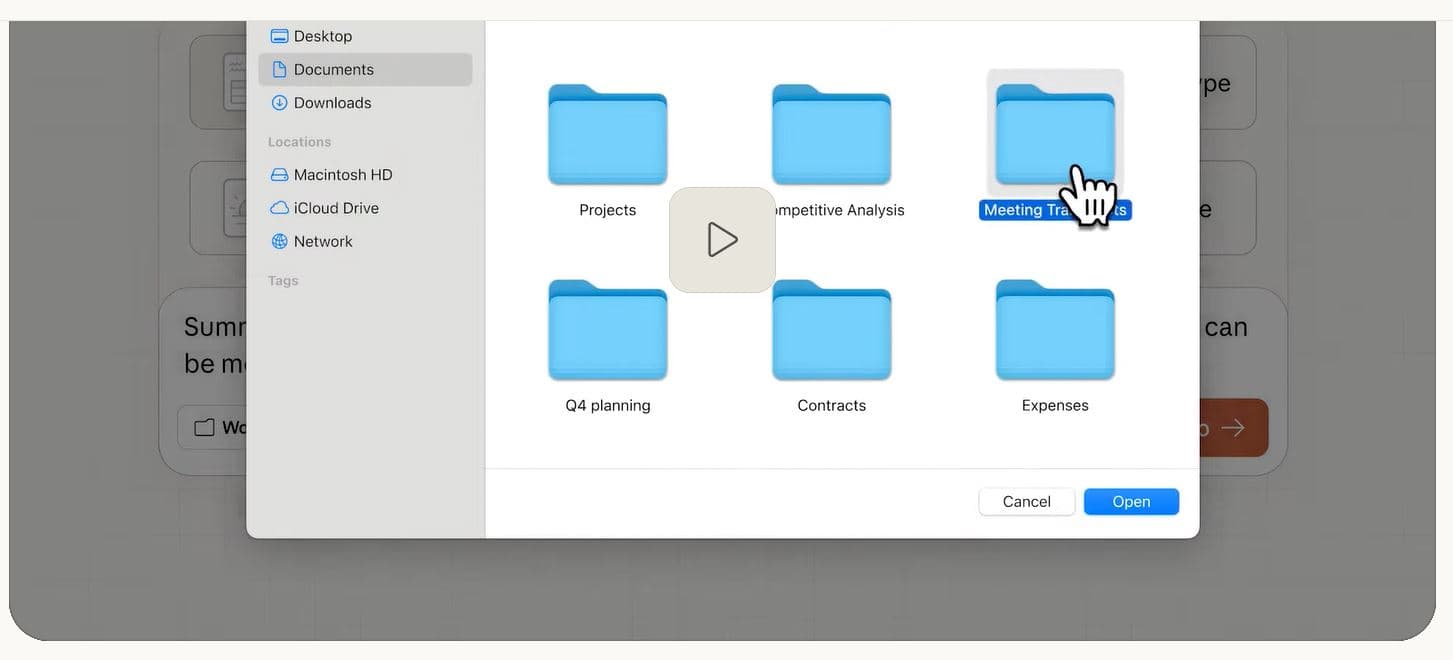Click the play button overlay
Screen dimensions: 1453x660
pos(722,240)
